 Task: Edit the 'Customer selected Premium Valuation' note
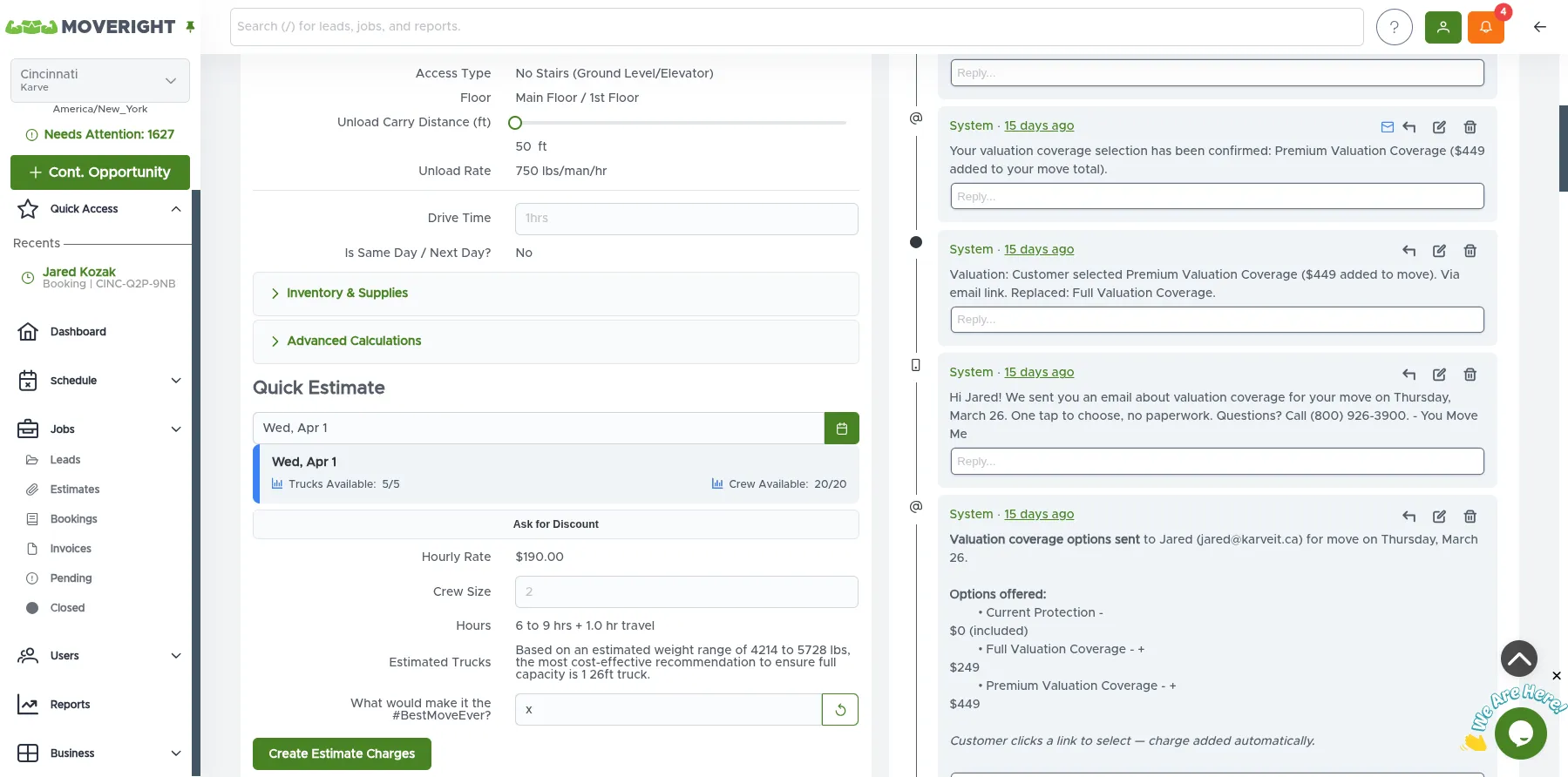(1440, 251)
